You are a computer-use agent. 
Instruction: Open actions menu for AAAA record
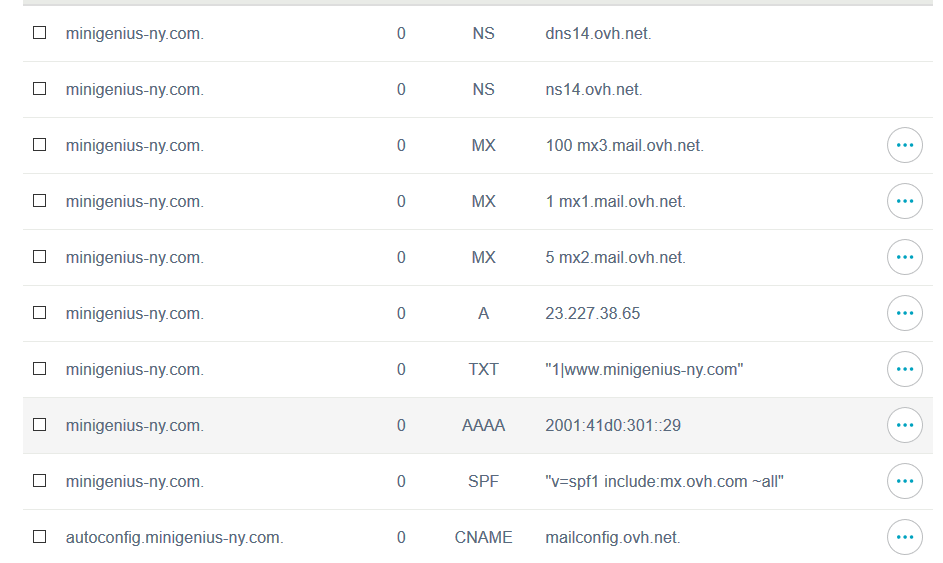coord(904,425)
